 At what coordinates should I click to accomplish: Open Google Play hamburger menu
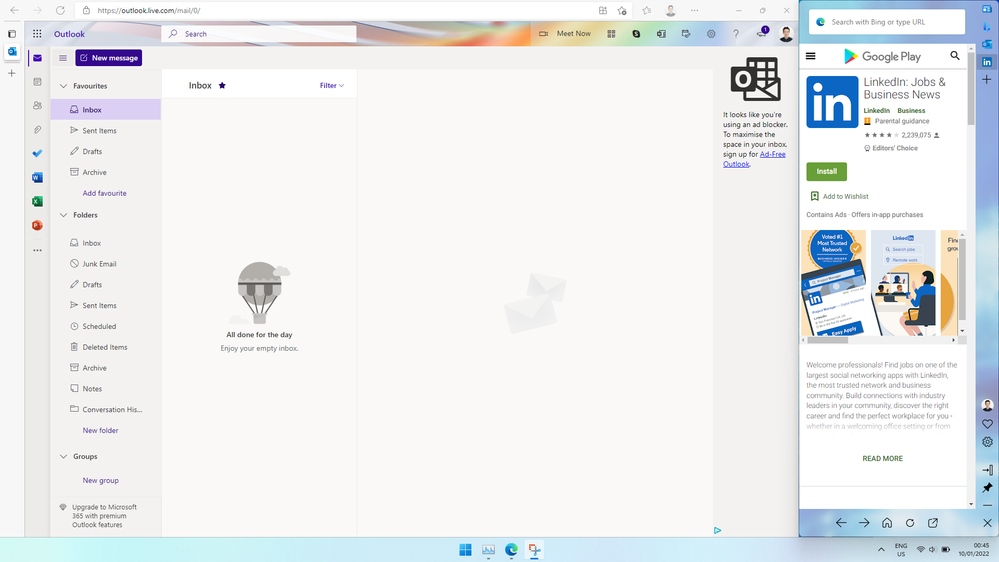click(x=810, y=56)
